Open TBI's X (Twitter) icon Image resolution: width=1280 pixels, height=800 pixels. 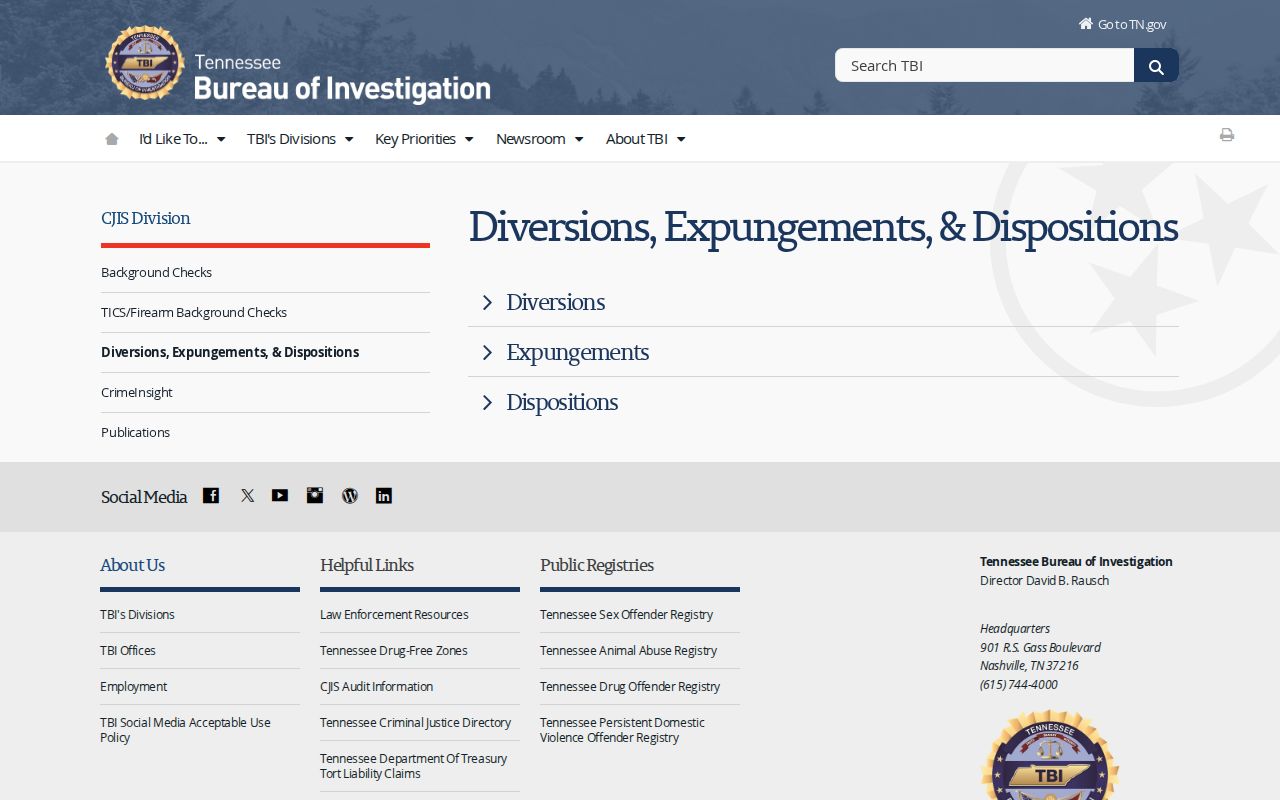(247, 495)
